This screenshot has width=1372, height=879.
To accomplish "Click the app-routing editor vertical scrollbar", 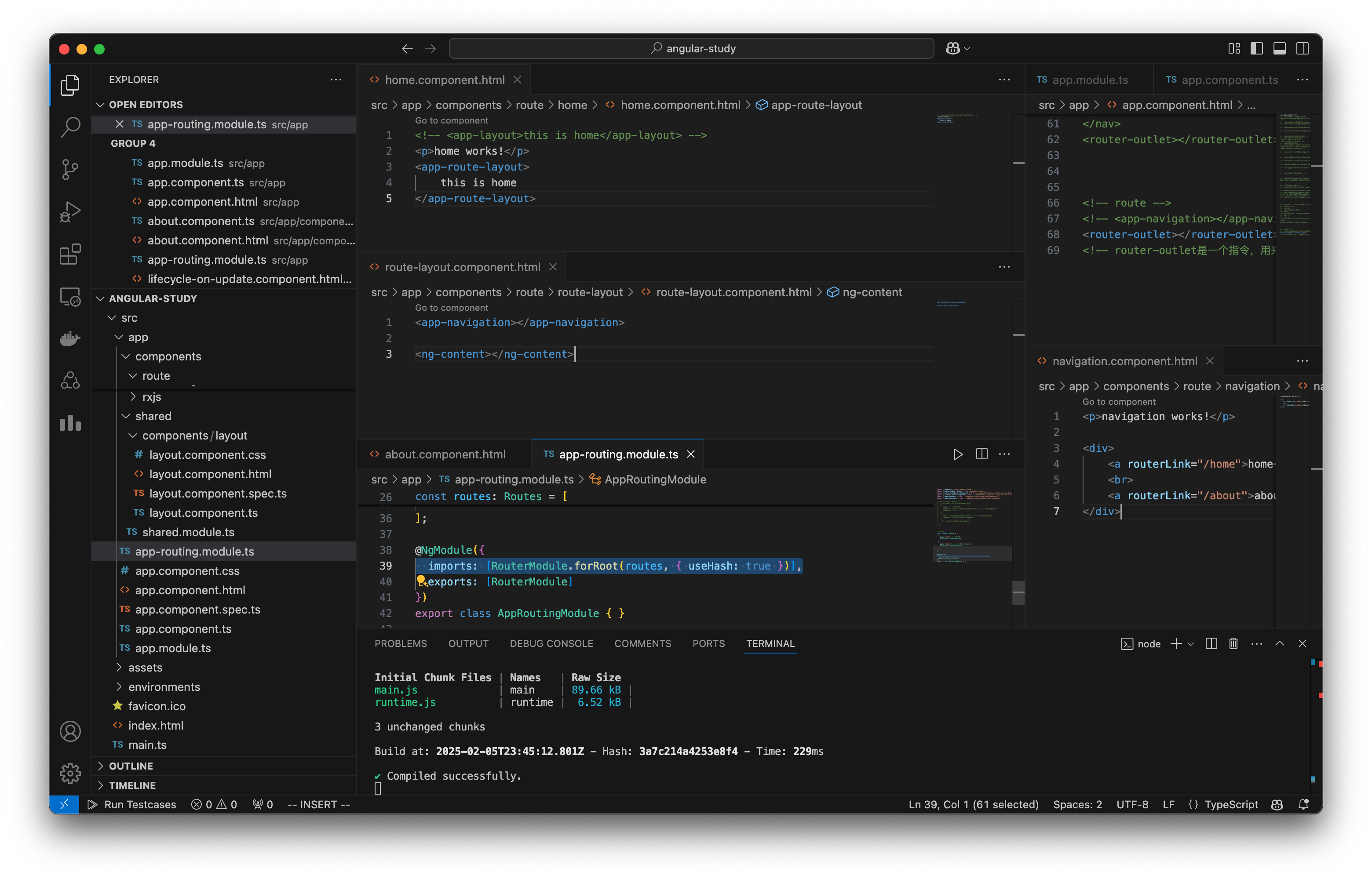I will coord(1018,592).
